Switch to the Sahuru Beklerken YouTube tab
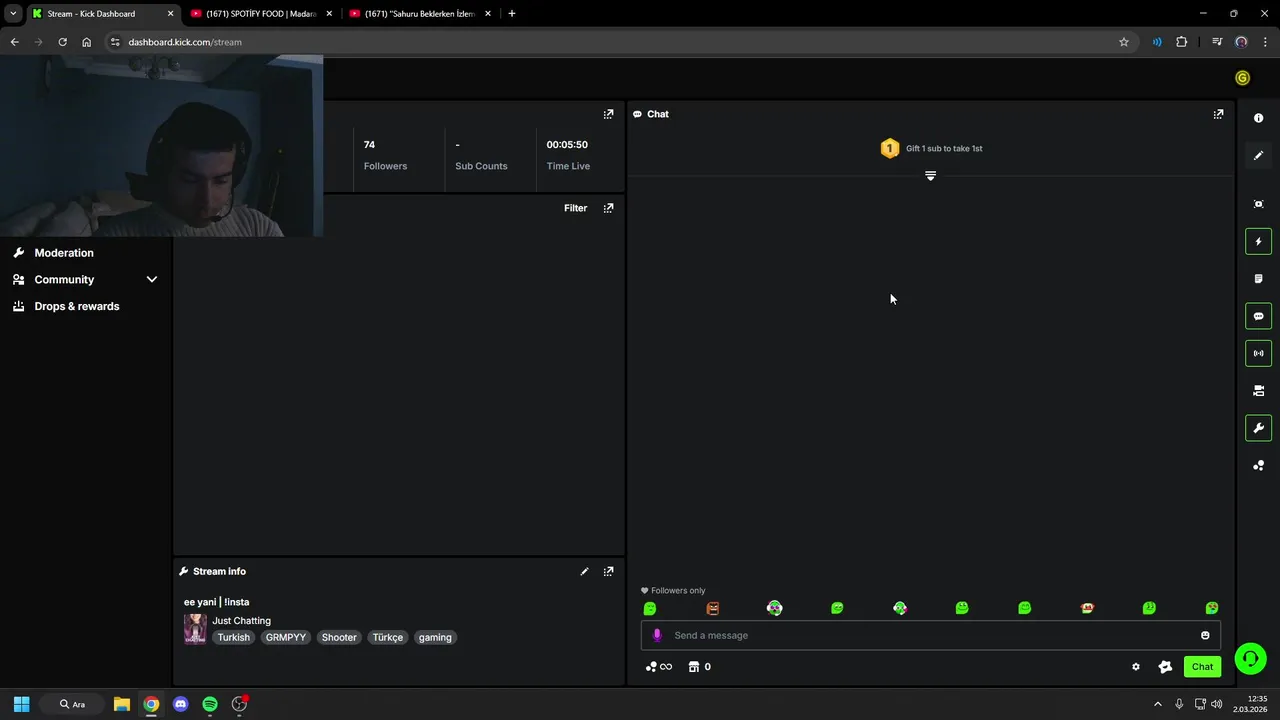Image resolution: width=1280 pixels, height=720 pixels. (x=420, y=14)
